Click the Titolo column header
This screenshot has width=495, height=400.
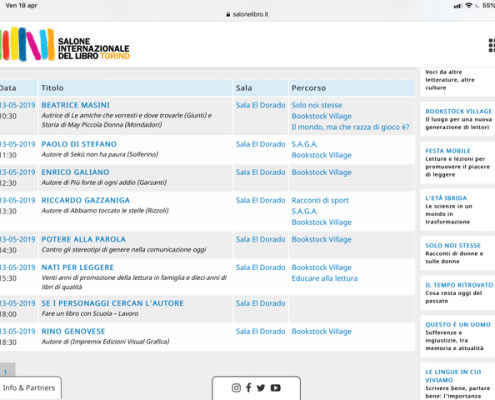point(135,88)
